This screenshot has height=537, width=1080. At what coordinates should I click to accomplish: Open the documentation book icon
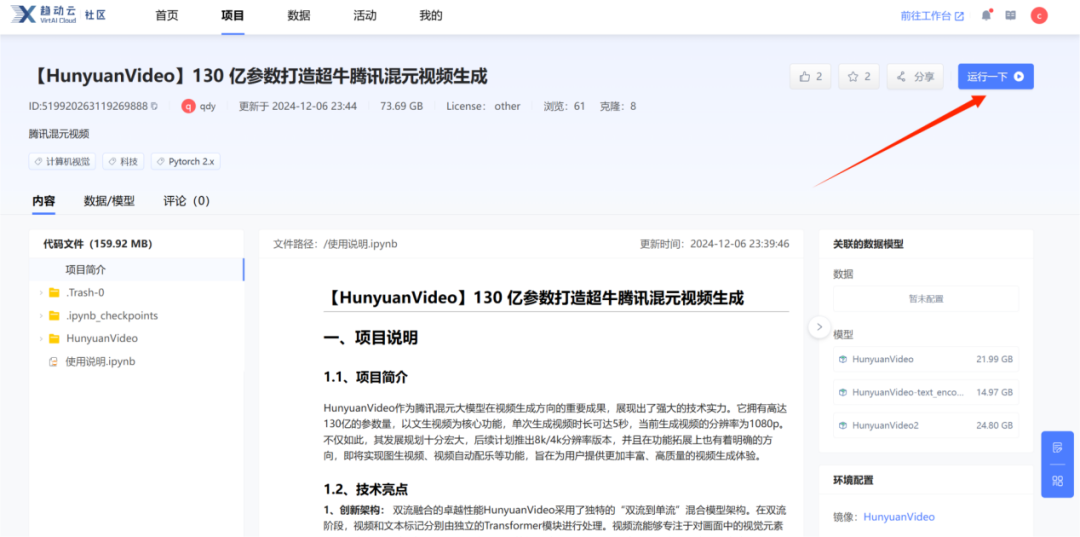[x=1010, y=15]
